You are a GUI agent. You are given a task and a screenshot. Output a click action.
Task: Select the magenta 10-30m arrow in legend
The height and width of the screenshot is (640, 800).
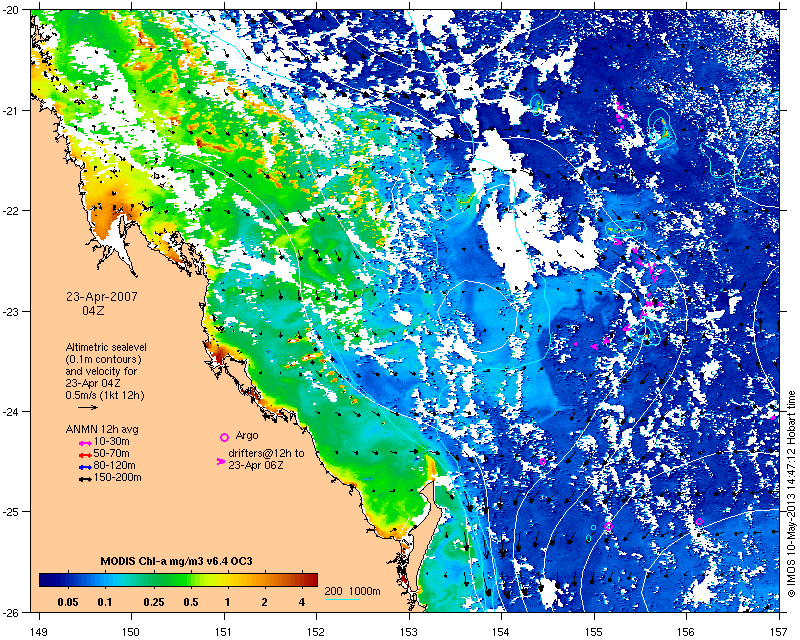click(x=85, y=442)
